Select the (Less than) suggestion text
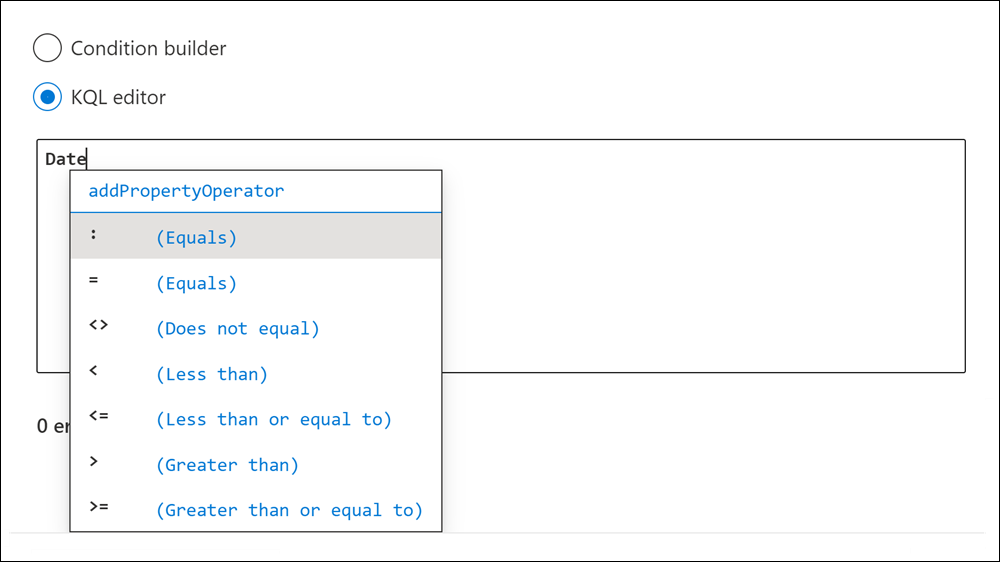The height and width of the screenshot is (562, 1000). coord(212,374)
